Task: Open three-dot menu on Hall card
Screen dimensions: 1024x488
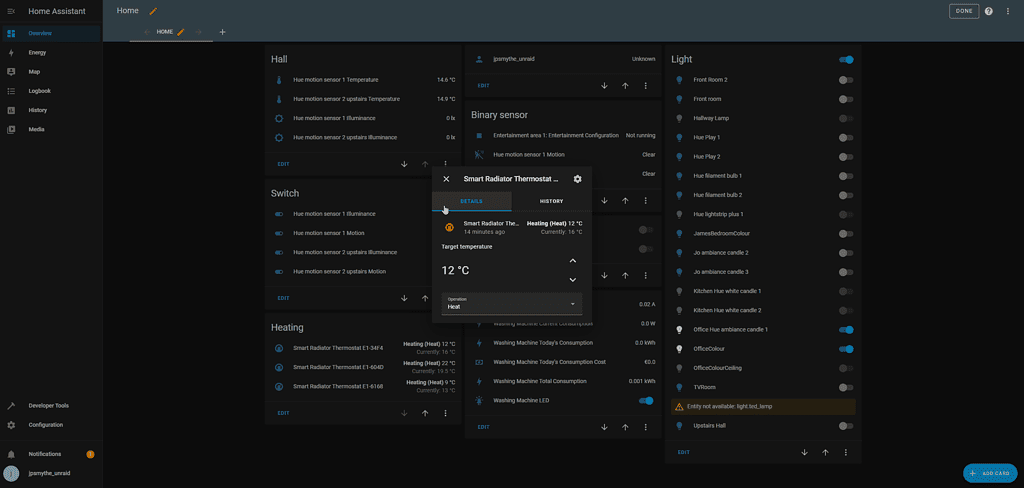Action: pyautogui.click(x=446, y=163)
